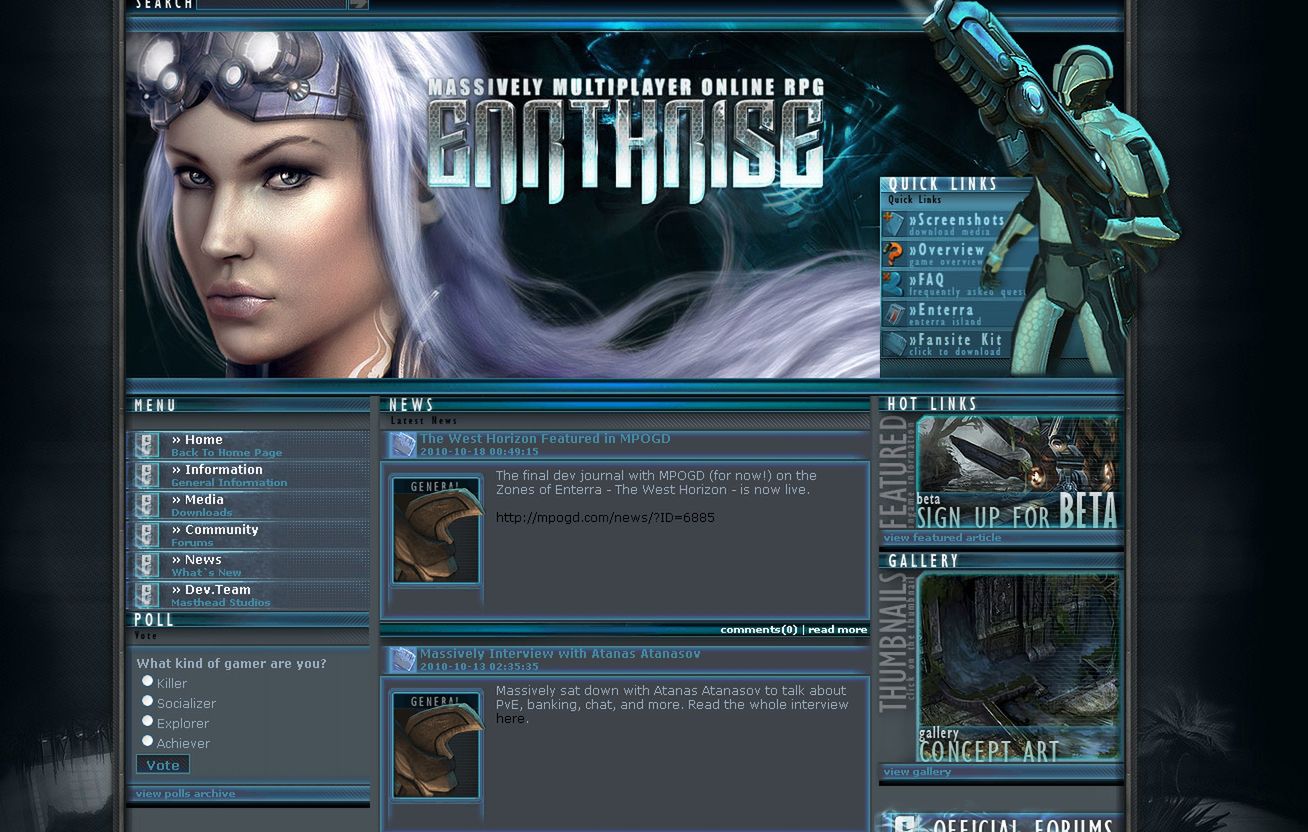Click General helmet image in Massively post
The width and height of the screenshot is (1308, 832).
tap(436, 746)
